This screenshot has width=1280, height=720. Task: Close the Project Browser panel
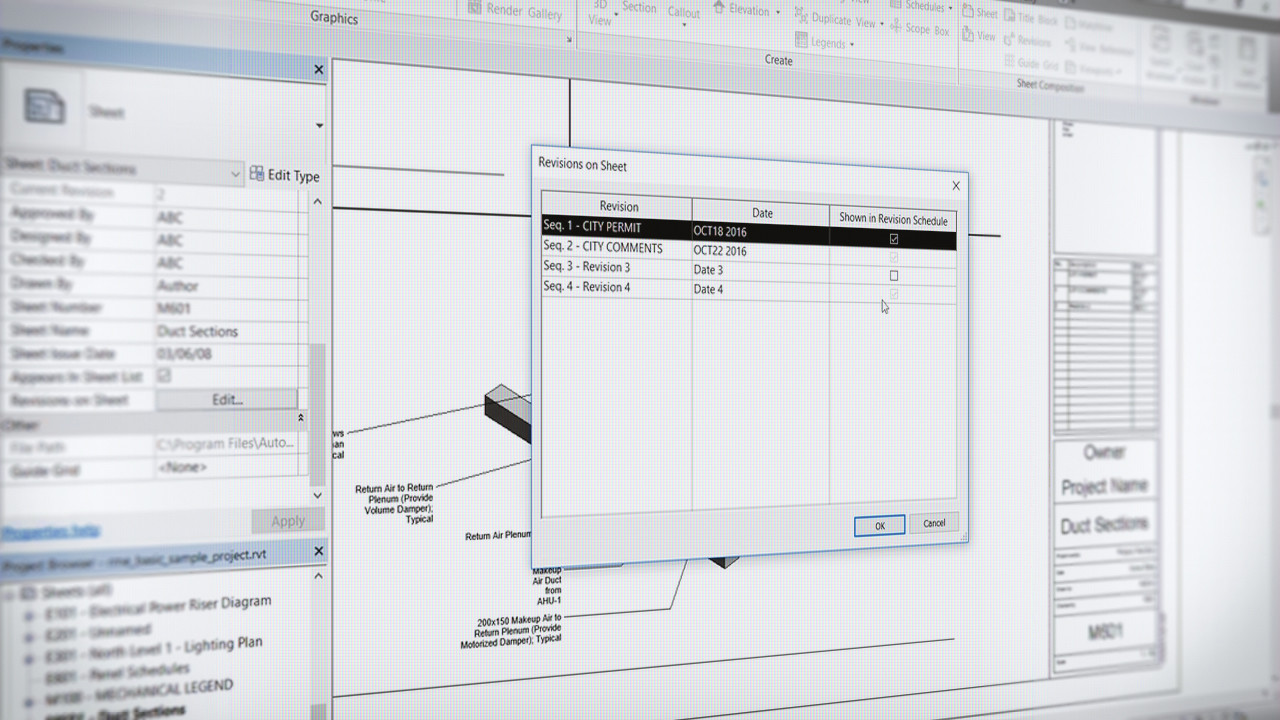coord(319,551)
